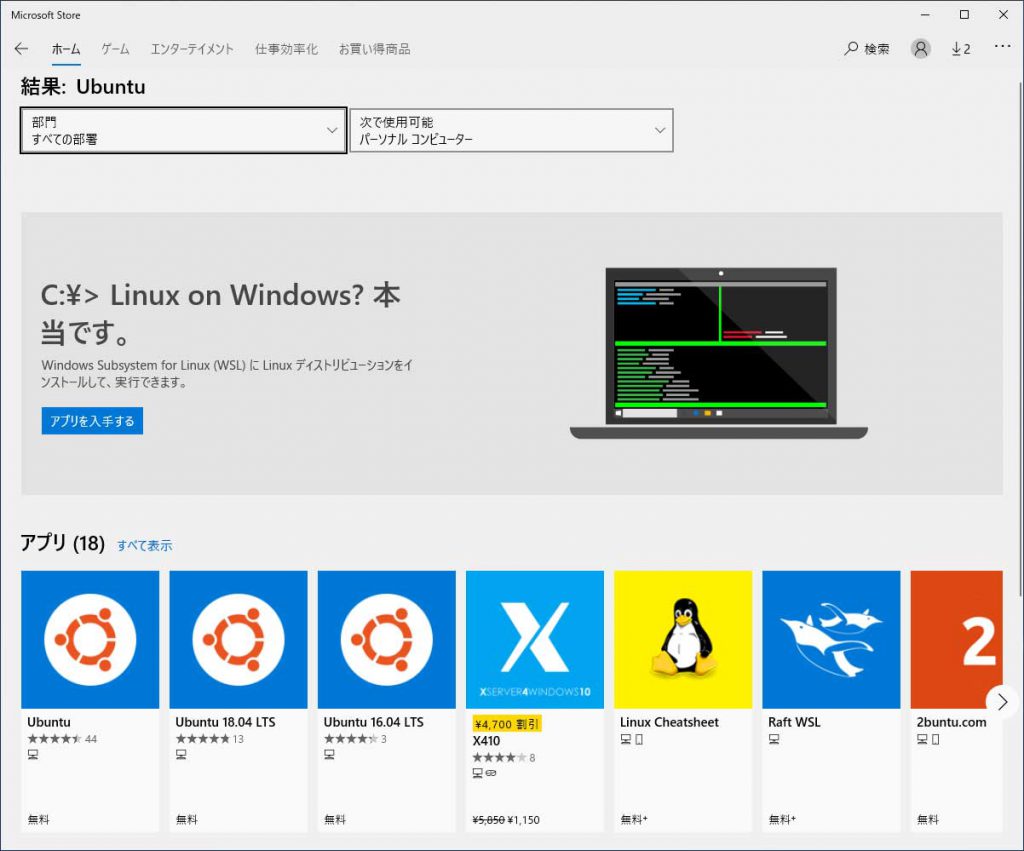Click the Ubuntu 18.04 LTS title
1024x851 pixels.
coord(225,722)
